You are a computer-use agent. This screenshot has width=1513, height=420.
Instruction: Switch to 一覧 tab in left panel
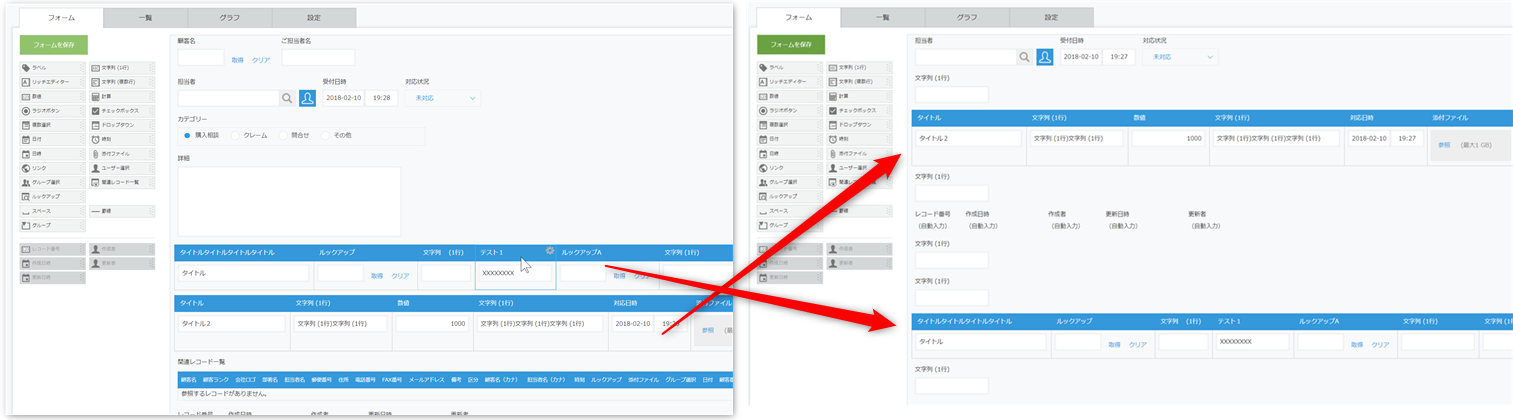145,17
